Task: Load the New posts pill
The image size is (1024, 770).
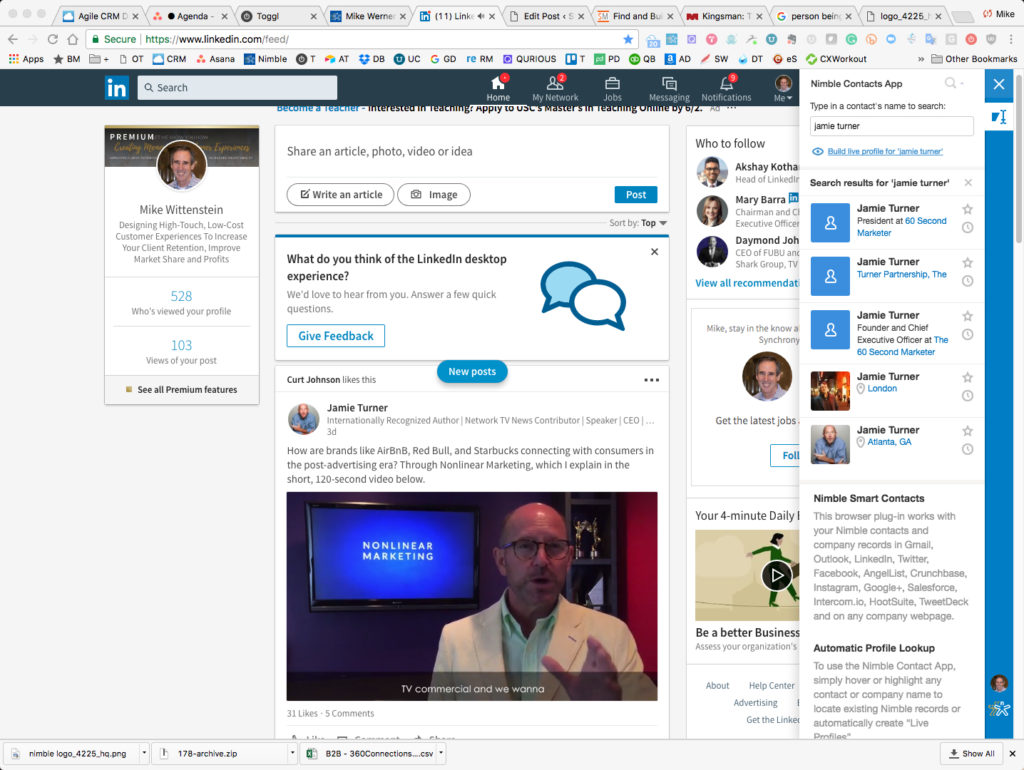Action: [x=472, y=372]
